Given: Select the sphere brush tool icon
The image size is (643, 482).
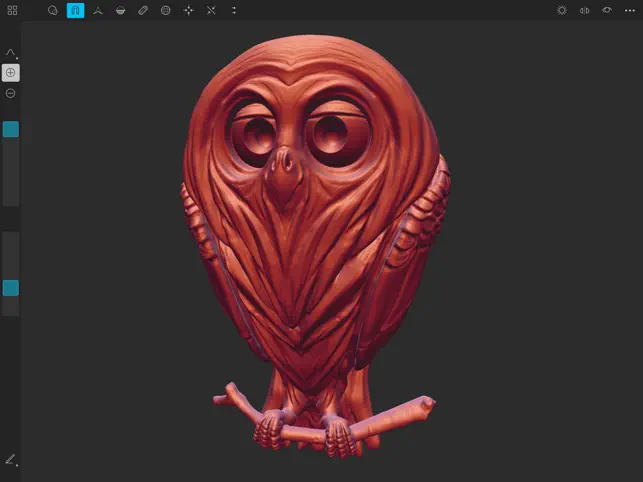Looking at the screenshot, I should (52, 10).
